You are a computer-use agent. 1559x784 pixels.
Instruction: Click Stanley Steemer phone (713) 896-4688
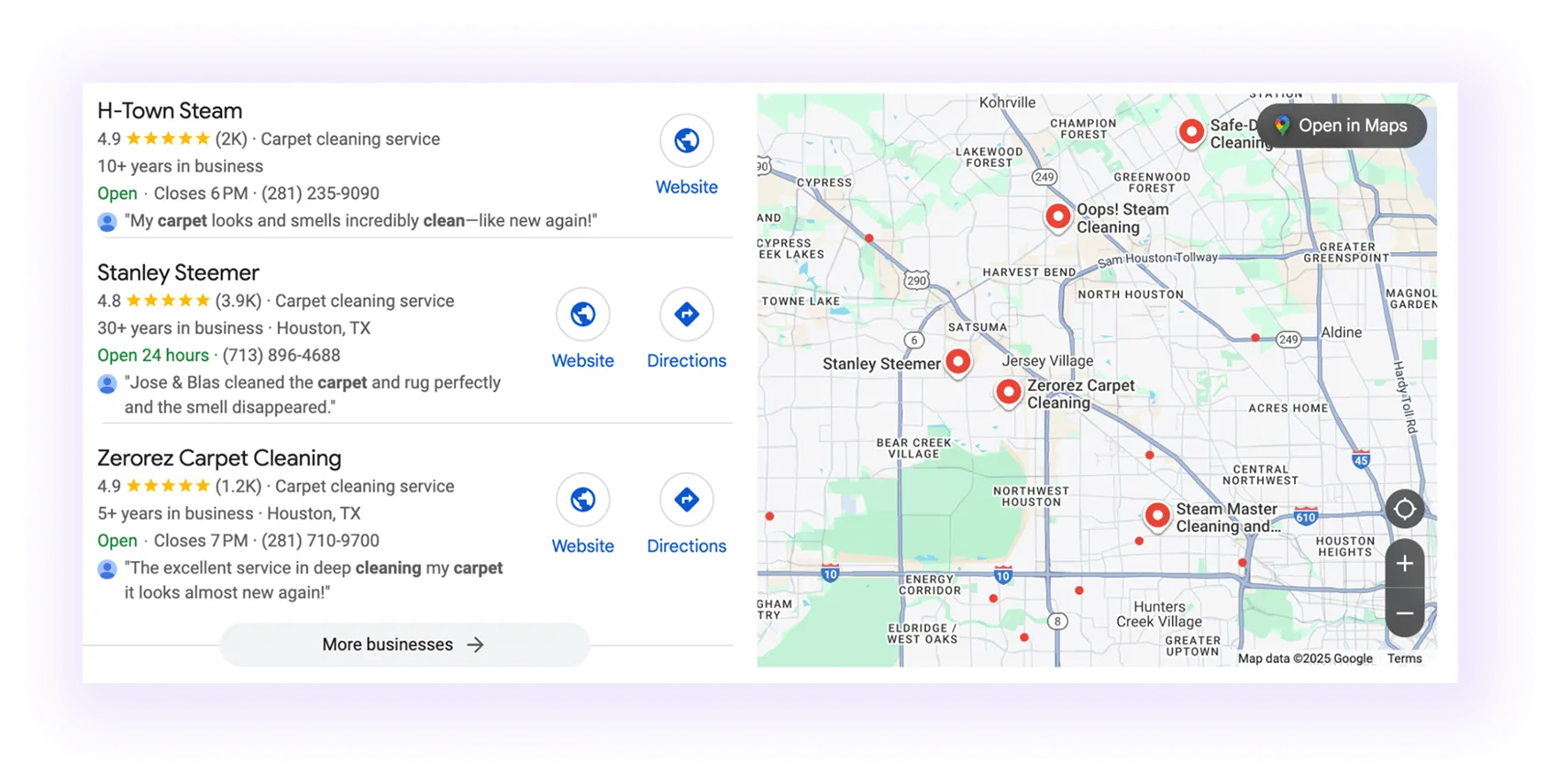click(281, 356)
